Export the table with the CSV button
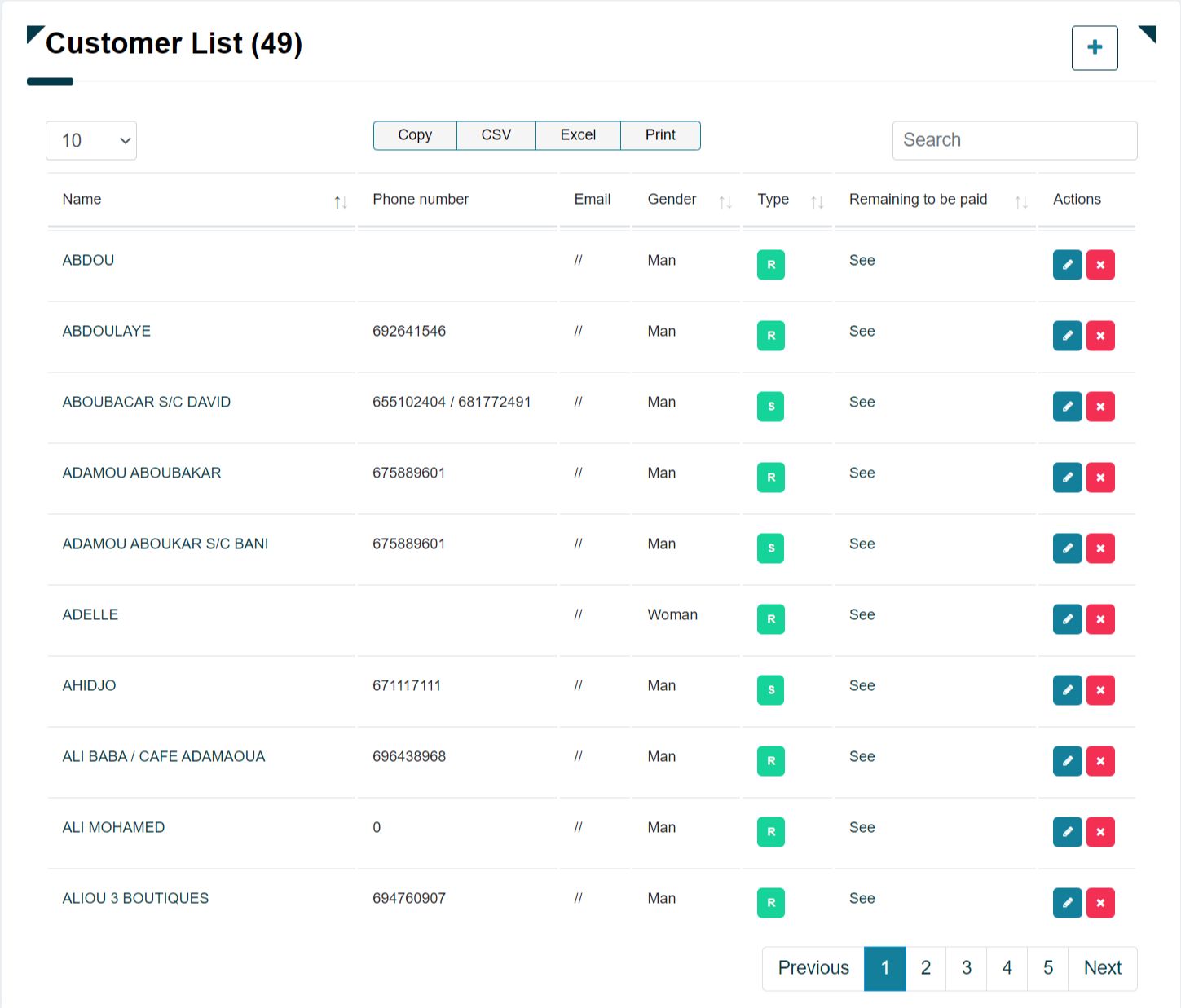Screen dimensions: 1181x1008 (x=496, y=135)
